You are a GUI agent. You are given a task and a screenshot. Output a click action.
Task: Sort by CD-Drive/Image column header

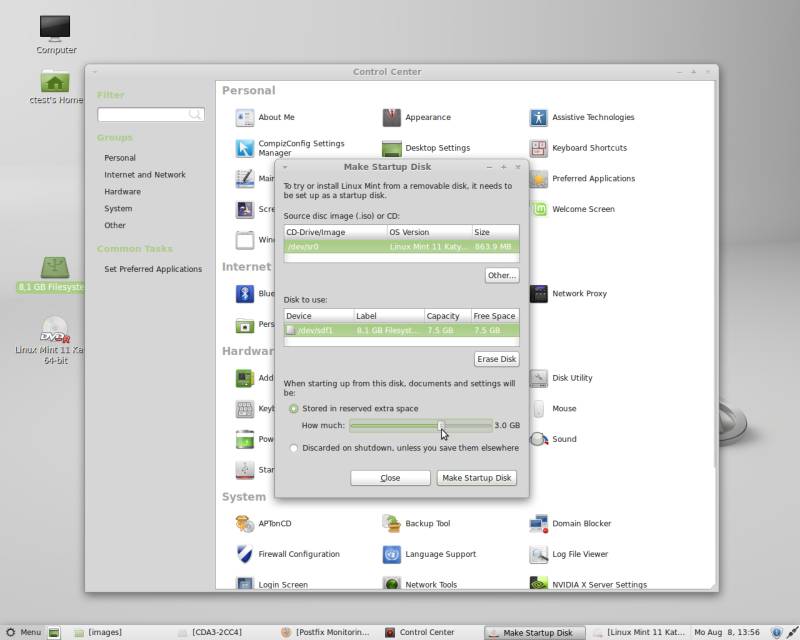[335, 232]
